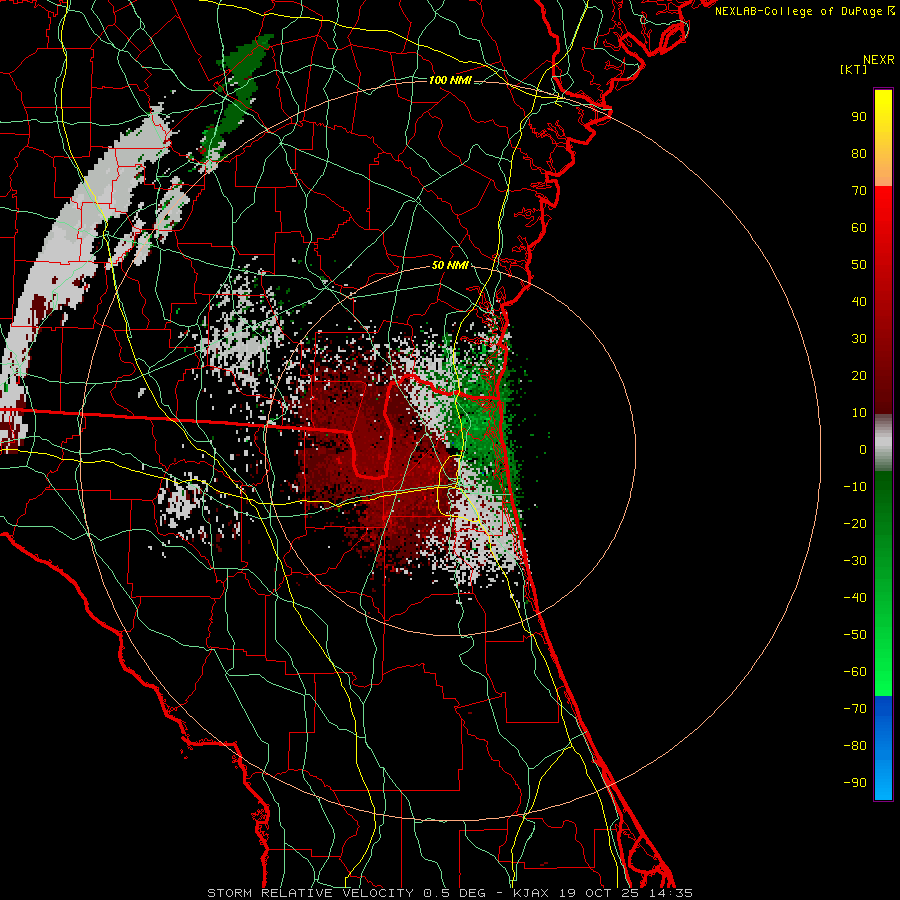900x900 pixels.
Task: Click the 19 OCT 25 date text
Action: point(599,893)
